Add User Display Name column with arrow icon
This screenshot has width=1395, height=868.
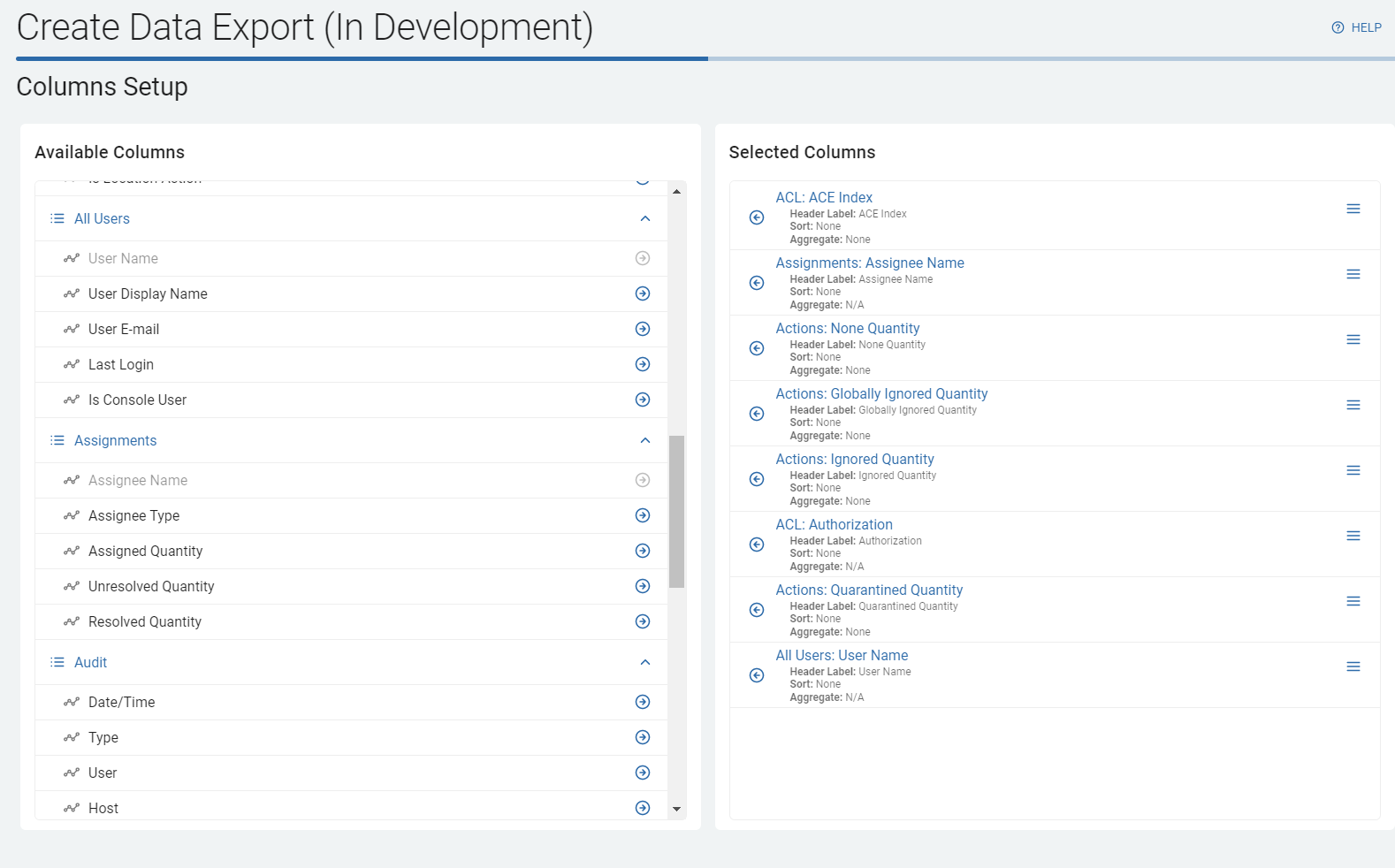coord(643,293)
